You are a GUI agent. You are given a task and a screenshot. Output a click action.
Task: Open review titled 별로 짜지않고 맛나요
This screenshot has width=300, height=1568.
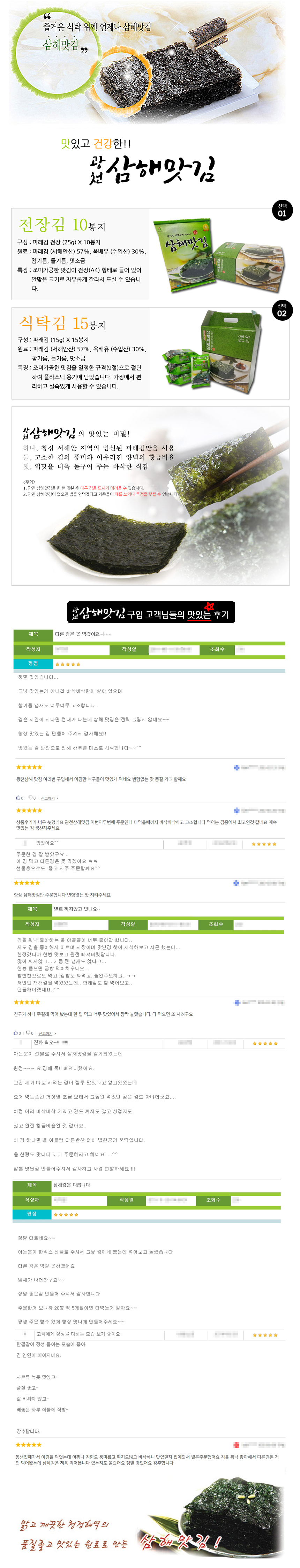pos(77,909)
